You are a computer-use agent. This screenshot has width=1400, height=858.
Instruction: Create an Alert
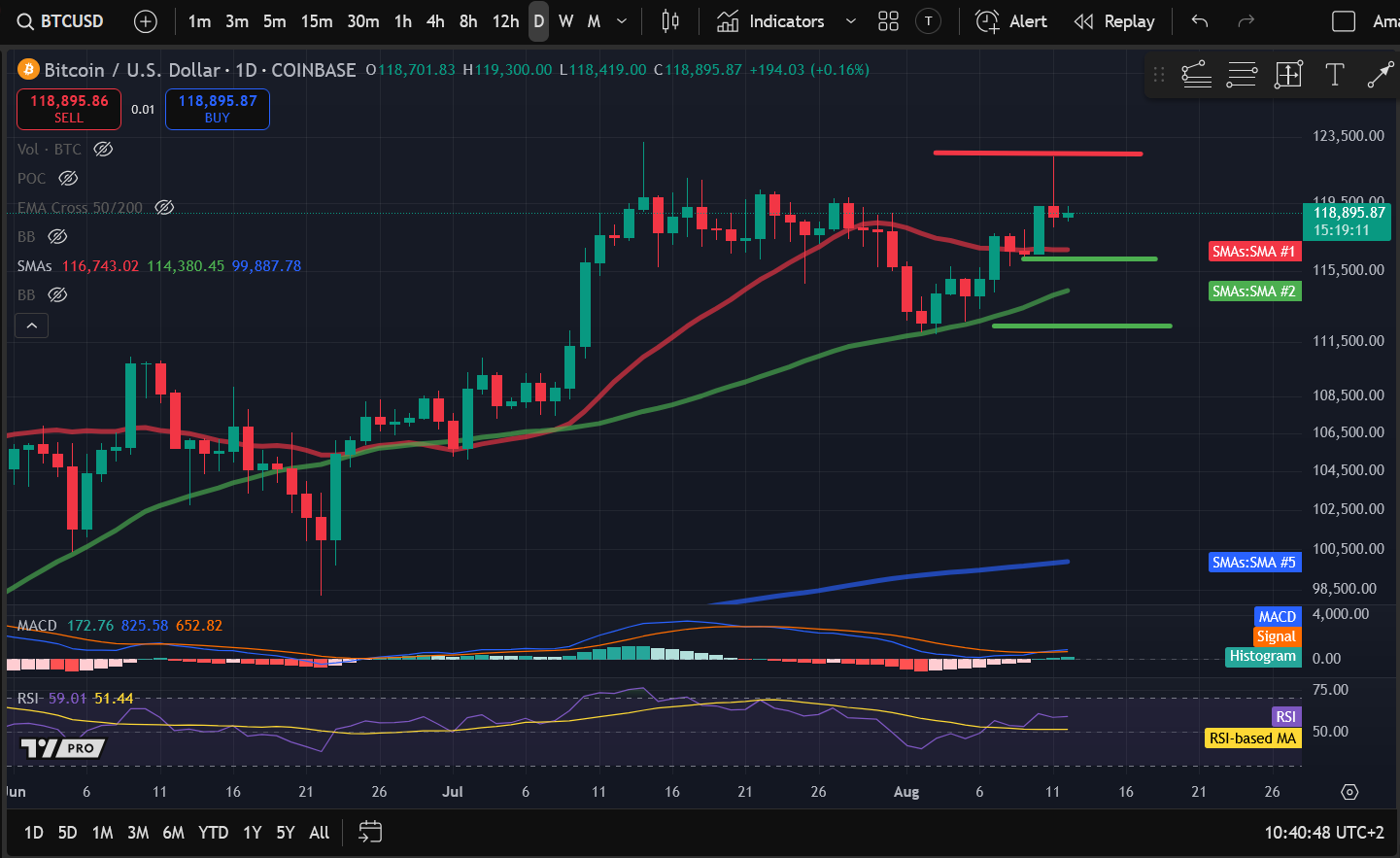click(1011, 21)
